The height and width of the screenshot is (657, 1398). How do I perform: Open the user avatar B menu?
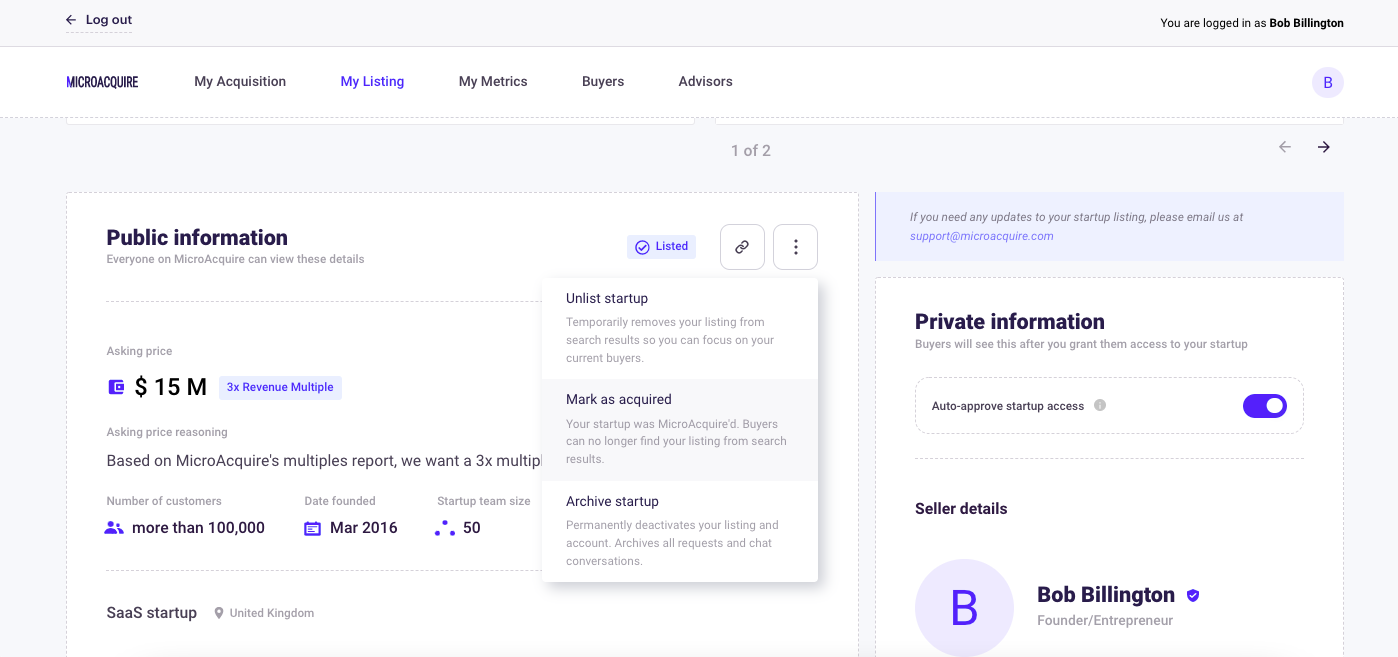coord(1328,83)
